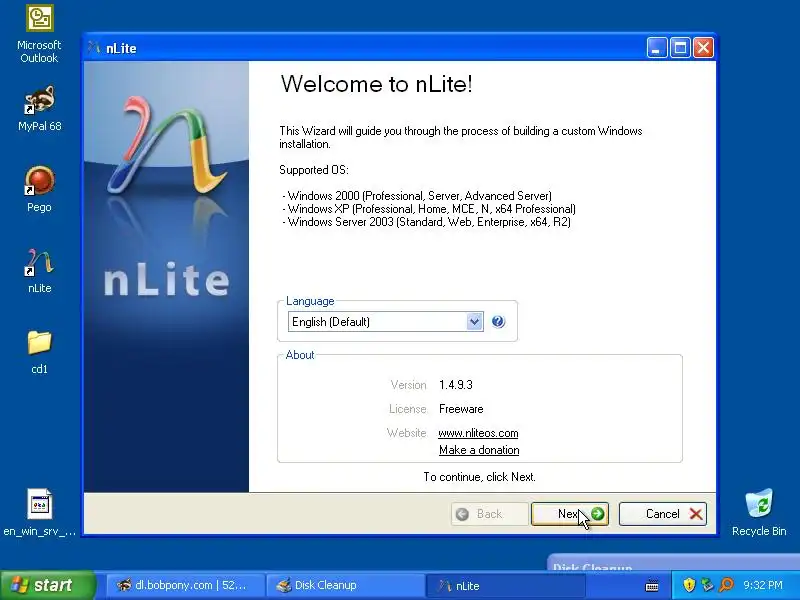Viewport: 800px width, 600px height.
Task: Click the Welcome to nLite! heading
Action: pyautogui.click(x=377, y=84)
